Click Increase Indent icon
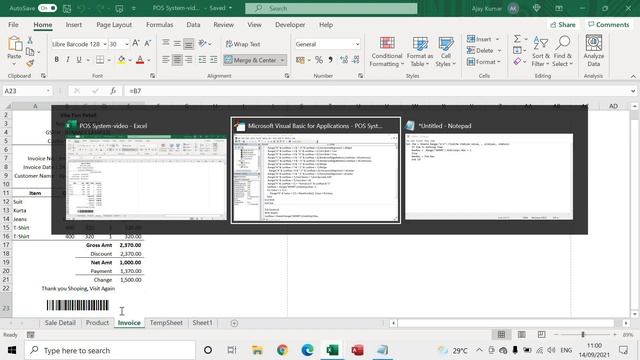Screen dimensions: 640x360 213,60
